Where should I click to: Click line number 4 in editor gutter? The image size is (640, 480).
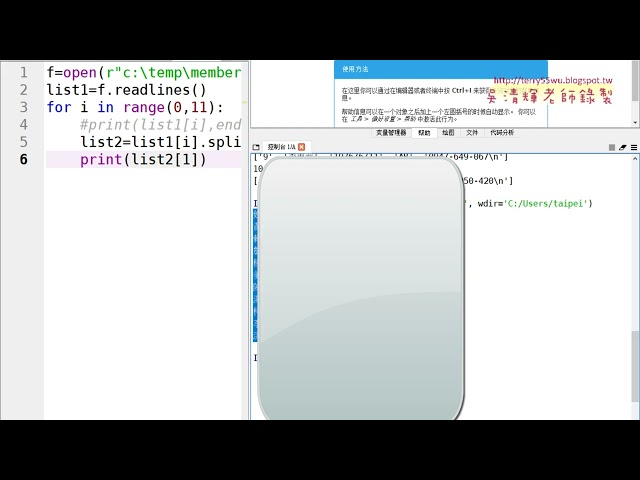[x=24, y=124]
